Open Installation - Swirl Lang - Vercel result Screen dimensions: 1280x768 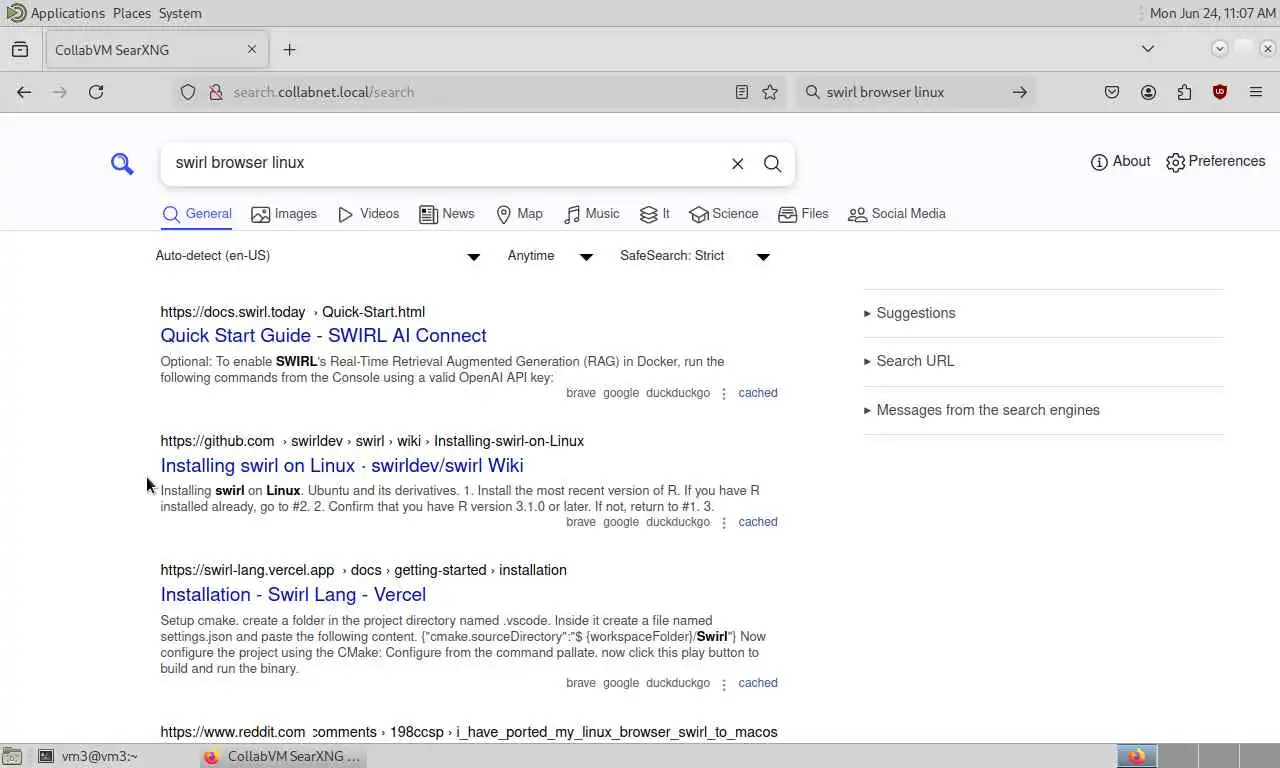[293, 595]
